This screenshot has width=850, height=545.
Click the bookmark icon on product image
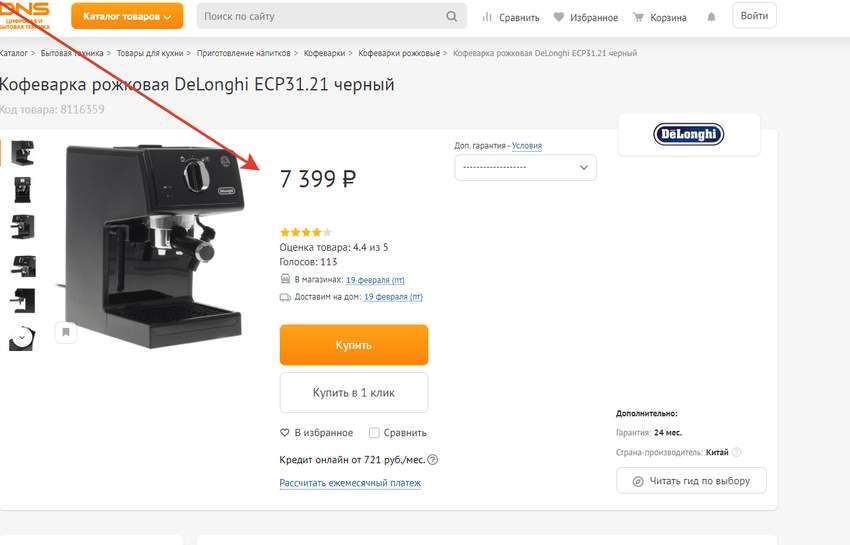66,331
